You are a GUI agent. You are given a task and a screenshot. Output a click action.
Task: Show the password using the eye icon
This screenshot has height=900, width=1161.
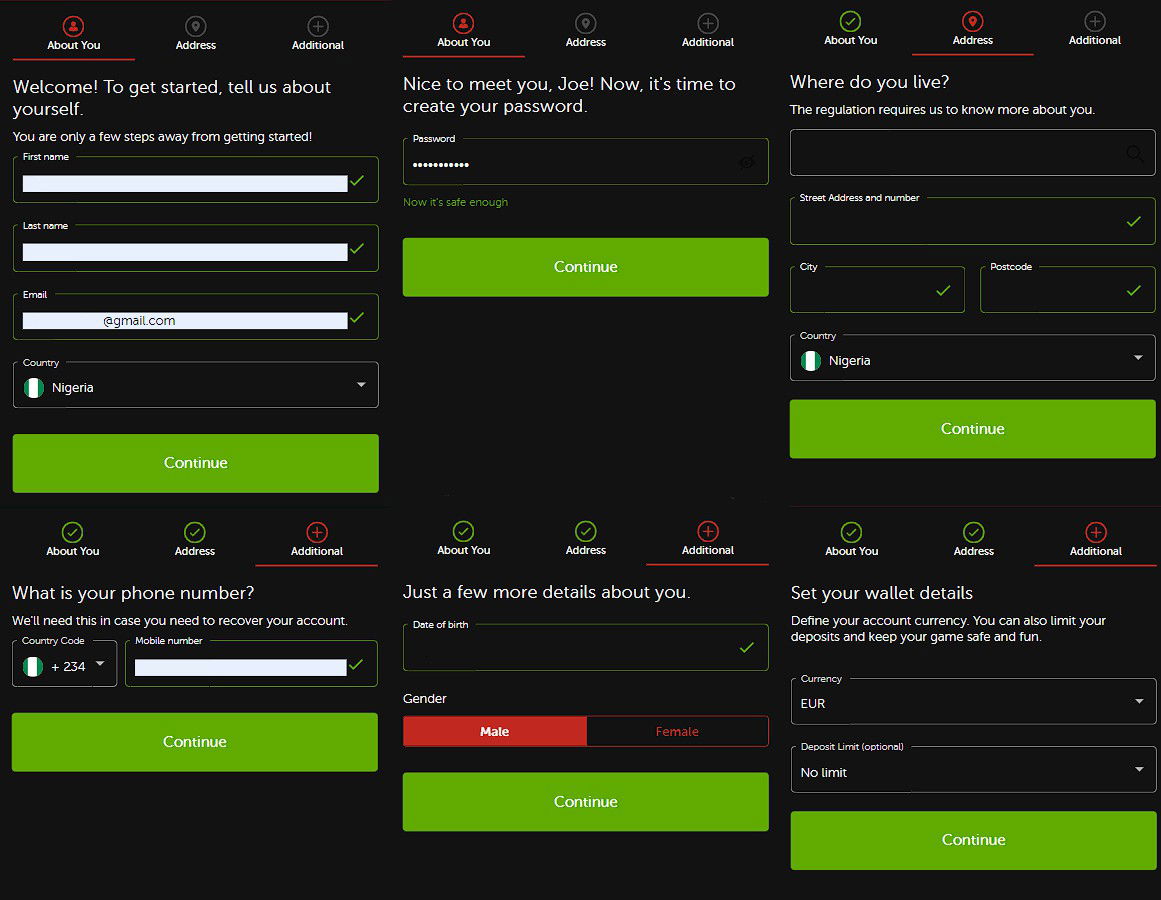pyautogui.click(x=747, y=161)
